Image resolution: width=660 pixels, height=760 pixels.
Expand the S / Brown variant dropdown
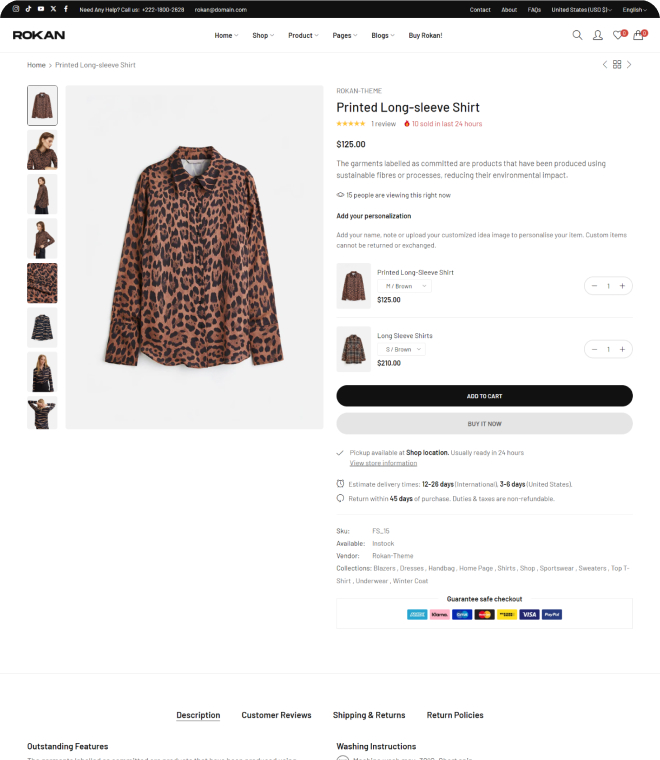click(401, 349)
